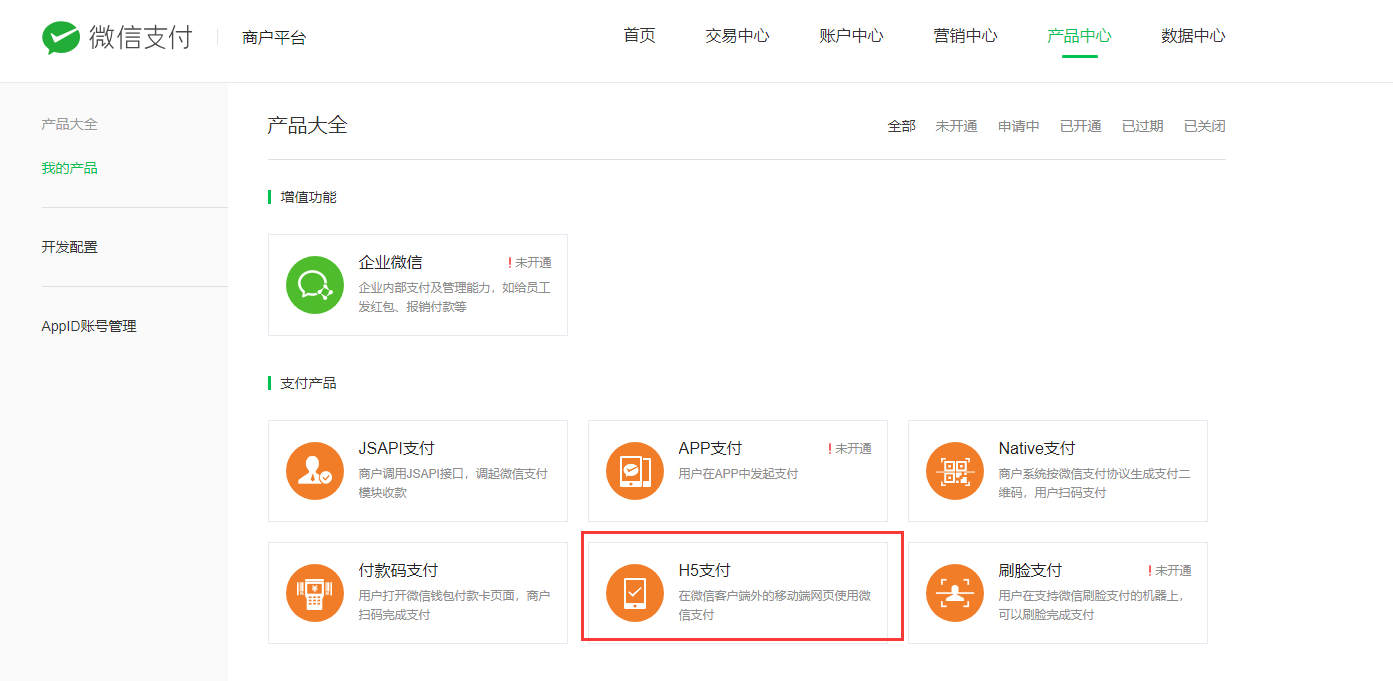Filter the list by 申请中
Image resolution: width=1393 pixels, height=681 pixels.
click(x=1018, y=126)
